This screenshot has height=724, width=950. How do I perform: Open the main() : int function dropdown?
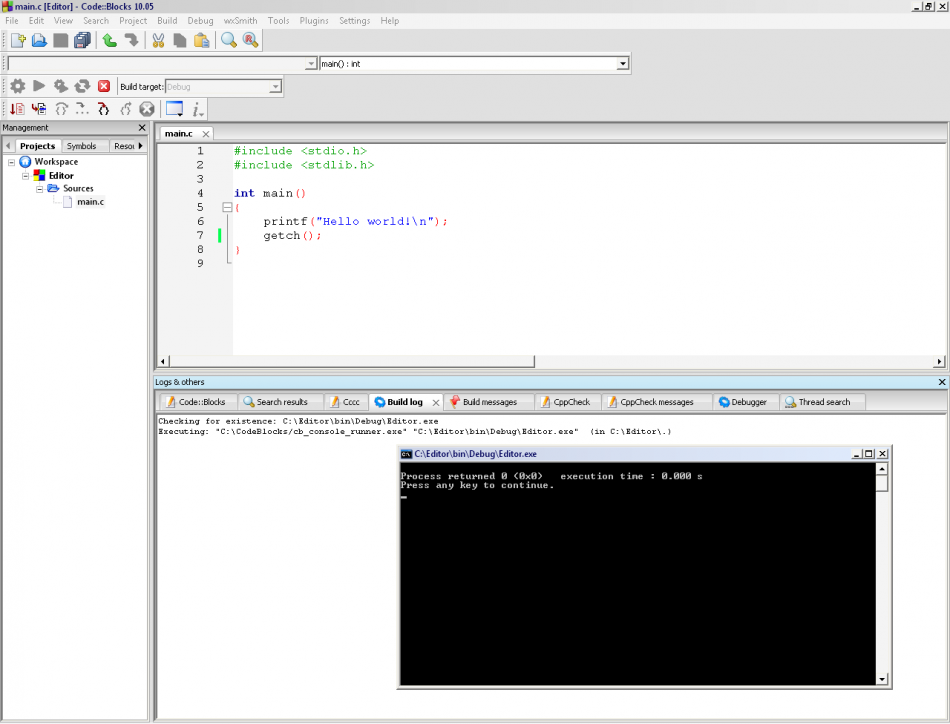[x=622, y=64]
